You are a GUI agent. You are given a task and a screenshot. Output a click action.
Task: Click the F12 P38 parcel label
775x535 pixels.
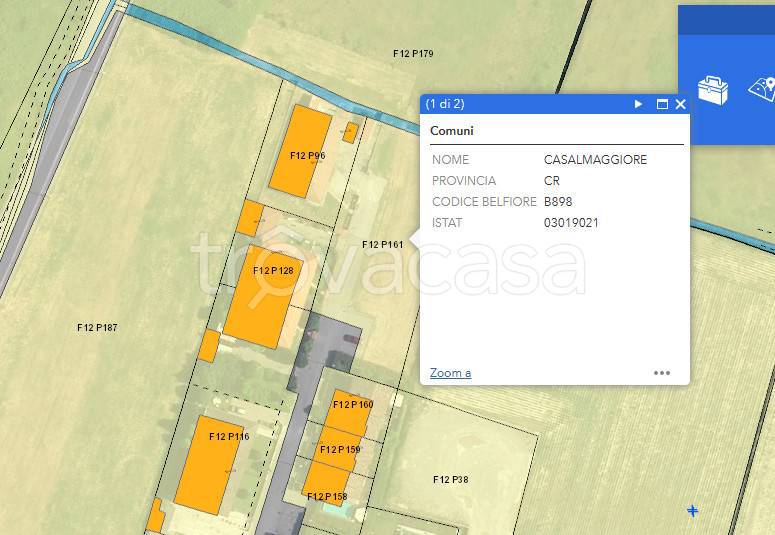(x=450, y=480)
